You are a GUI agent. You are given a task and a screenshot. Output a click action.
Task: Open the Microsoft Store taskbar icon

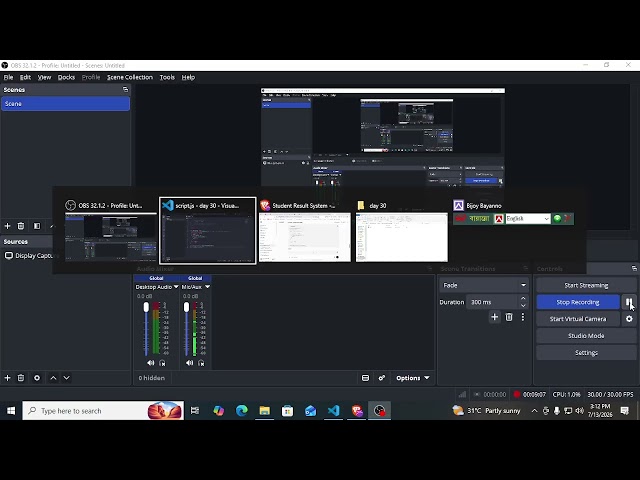click(287, 411)
